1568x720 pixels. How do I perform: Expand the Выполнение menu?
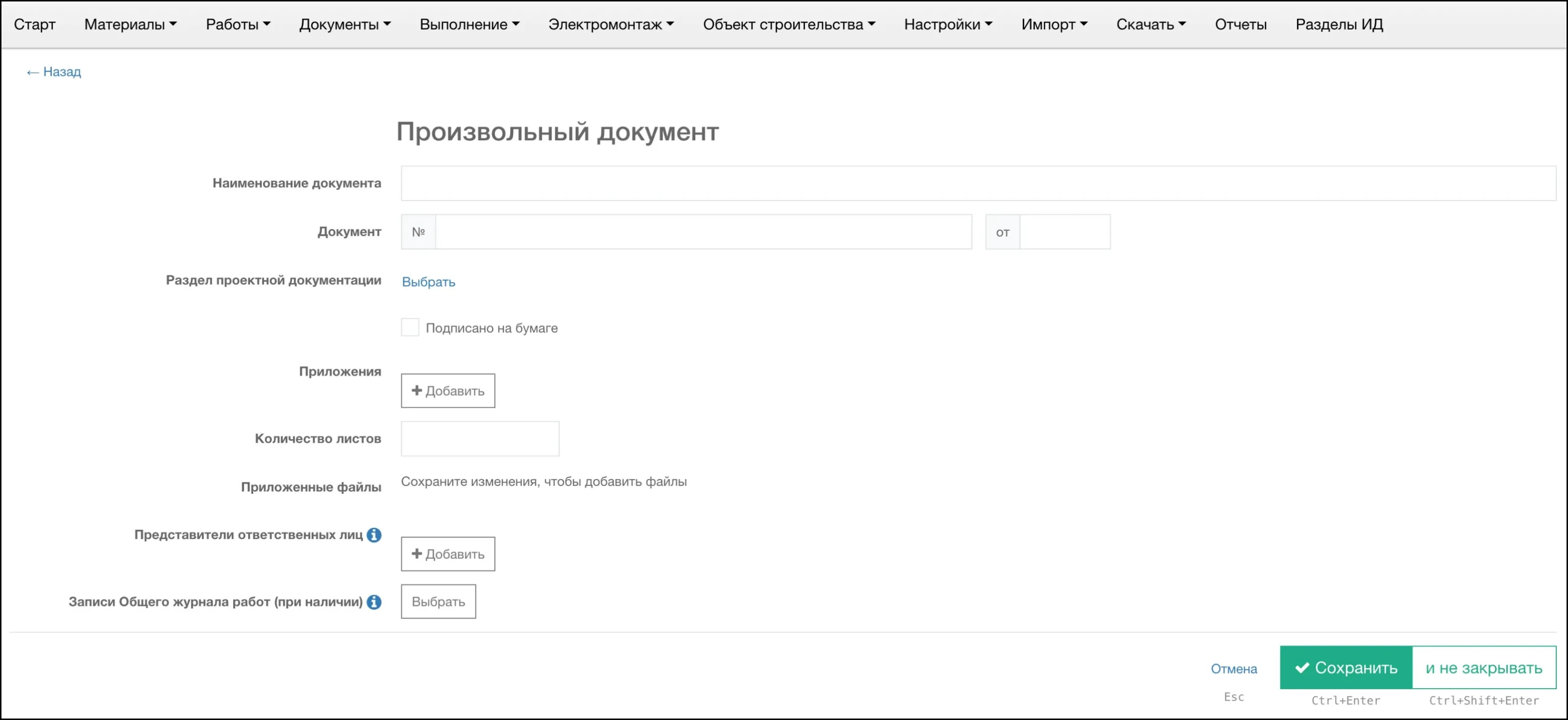point(469,25)
